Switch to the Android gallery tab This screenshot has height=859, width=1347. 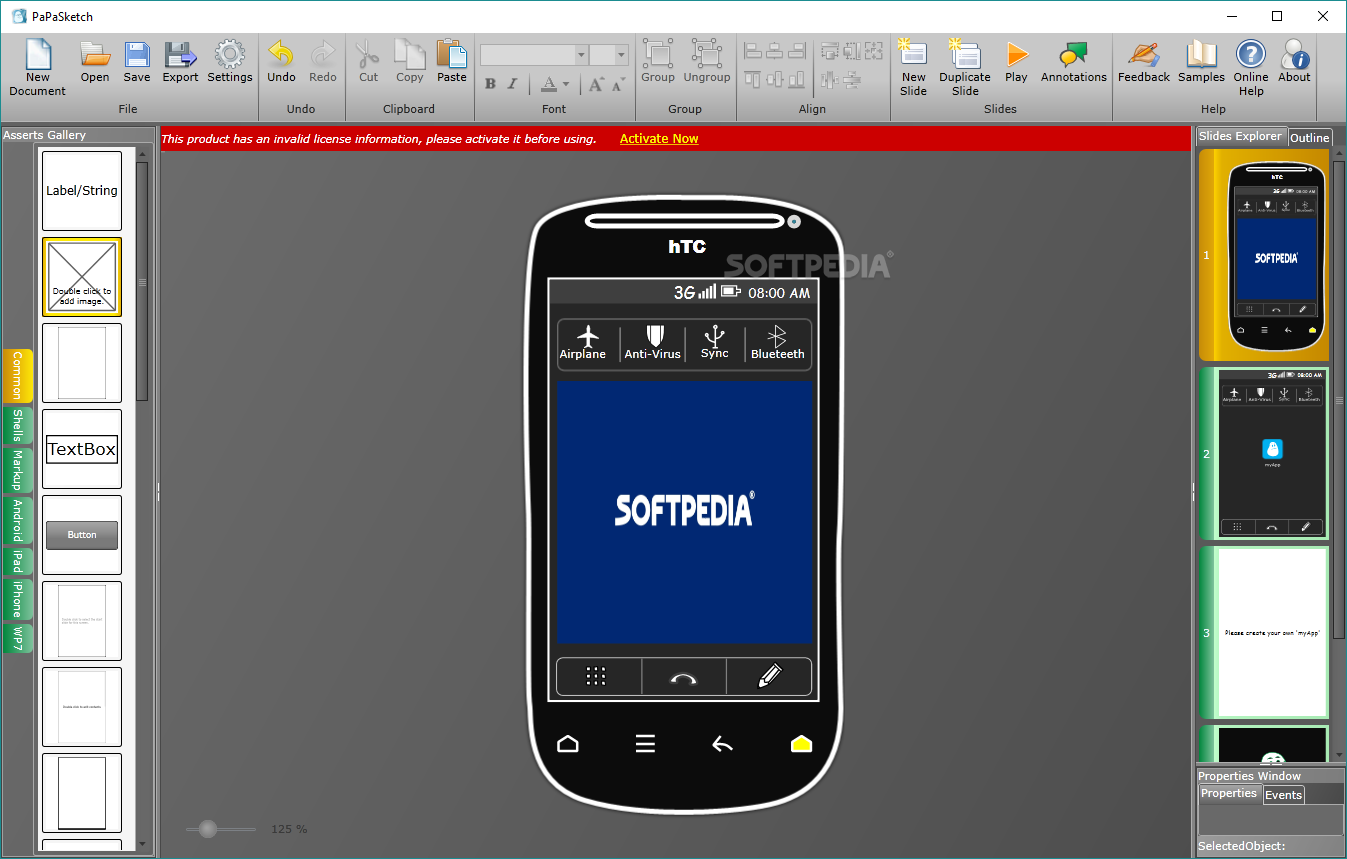coord(18,520)
